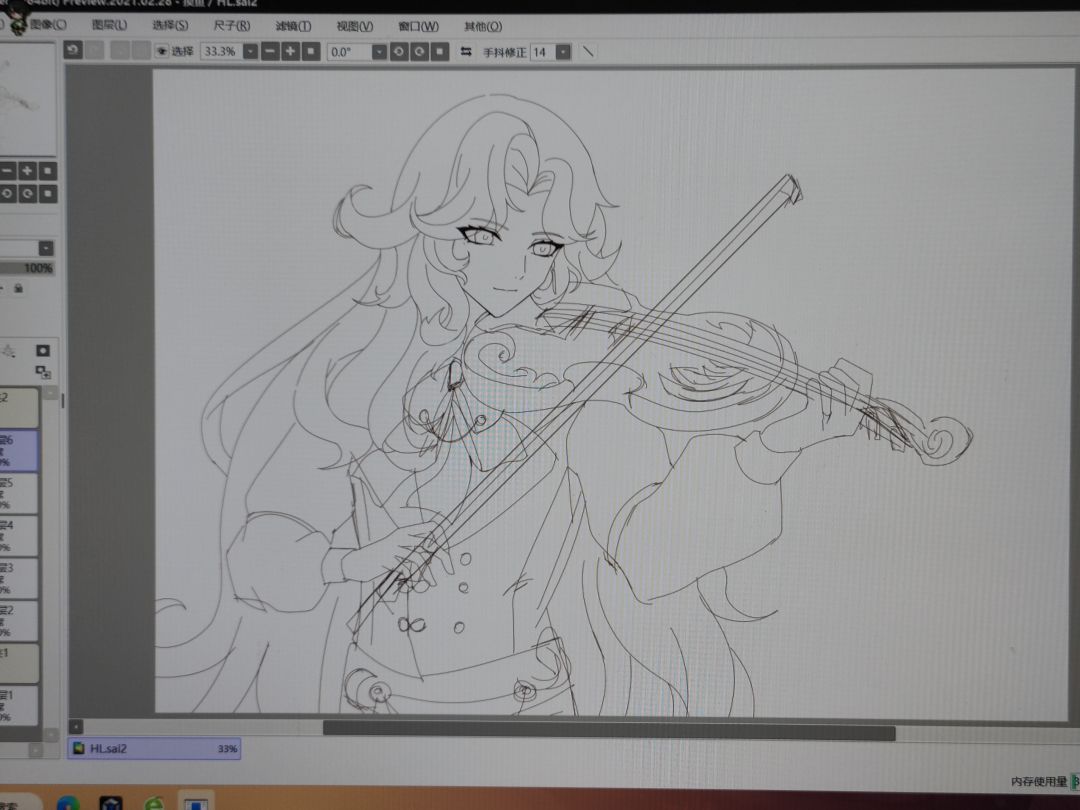Zoom in with the plus button beside 33.3%

click(x=291, y=52)
